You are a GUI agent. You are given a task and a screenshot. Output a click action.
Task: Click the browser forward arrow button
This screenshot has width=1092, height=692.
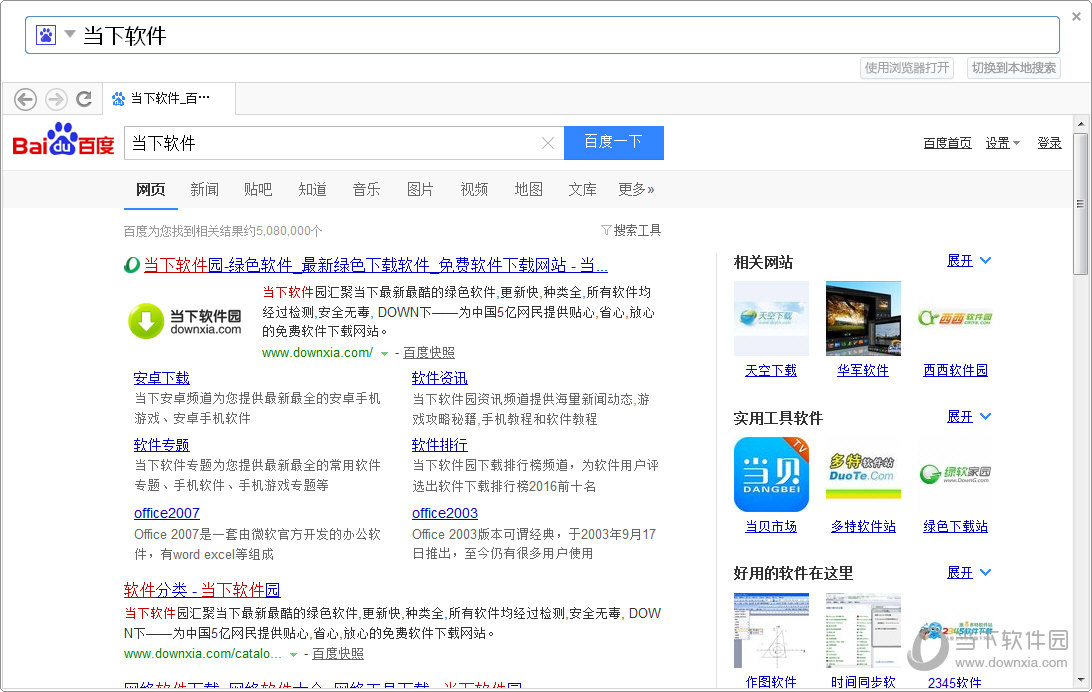pyautogui.click(x=56, y=99)
